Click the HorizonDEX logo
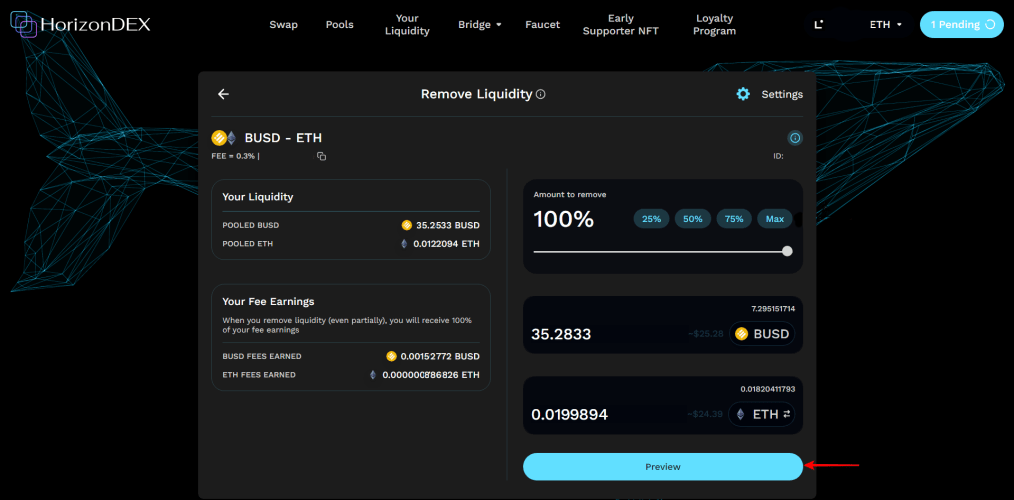Image resolution: width=1014 pixels, height=500 pixels. (80, 24)
